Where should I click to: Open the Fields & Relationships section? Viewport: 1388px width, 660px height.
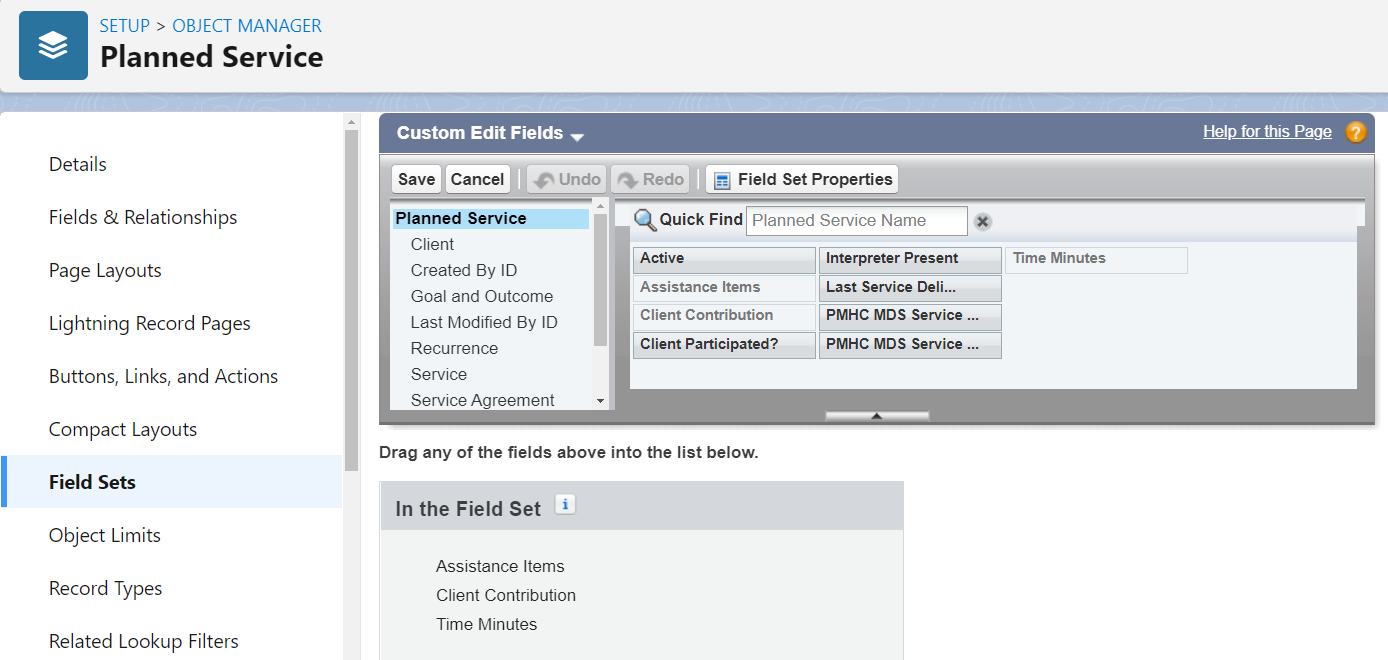[143, 217]
